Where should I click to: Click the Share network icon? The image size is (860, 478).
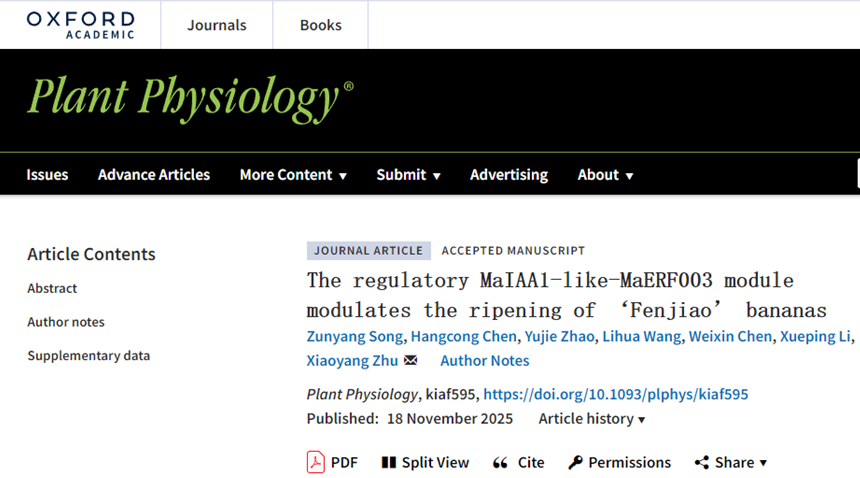coord(702,462)
